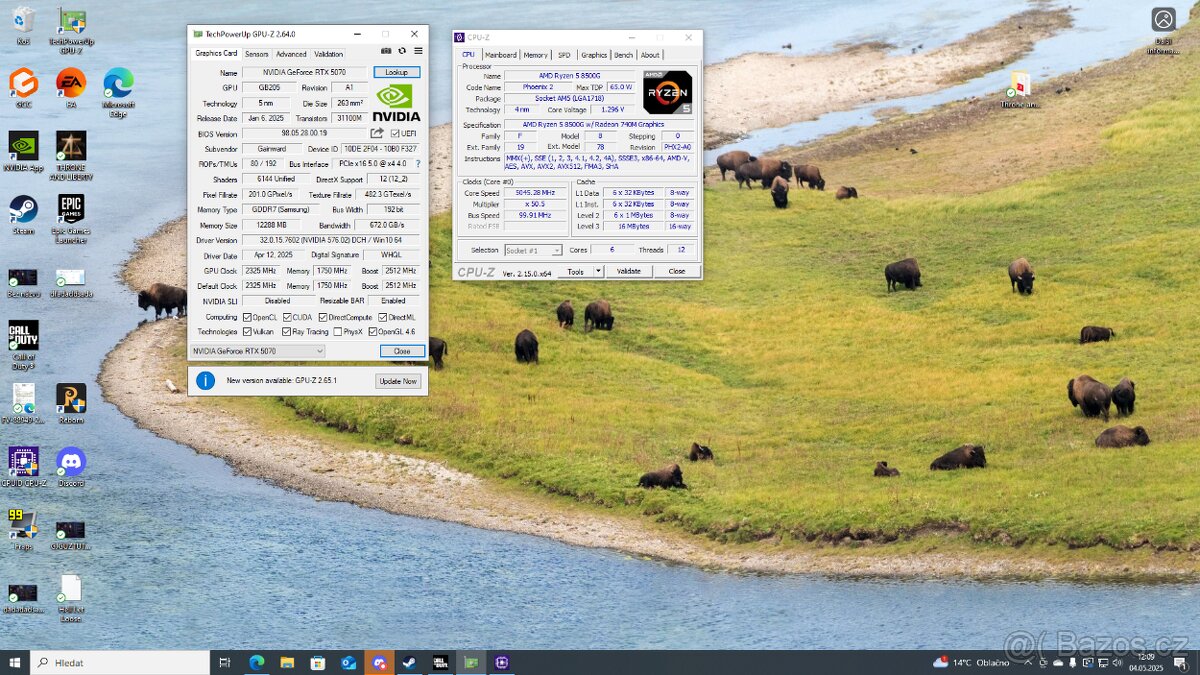Toggle the OpenGL 4.6 checkbox
The width and height of the screenshot is (1200, 675).
pyautogui.click(x=373, y=331)
